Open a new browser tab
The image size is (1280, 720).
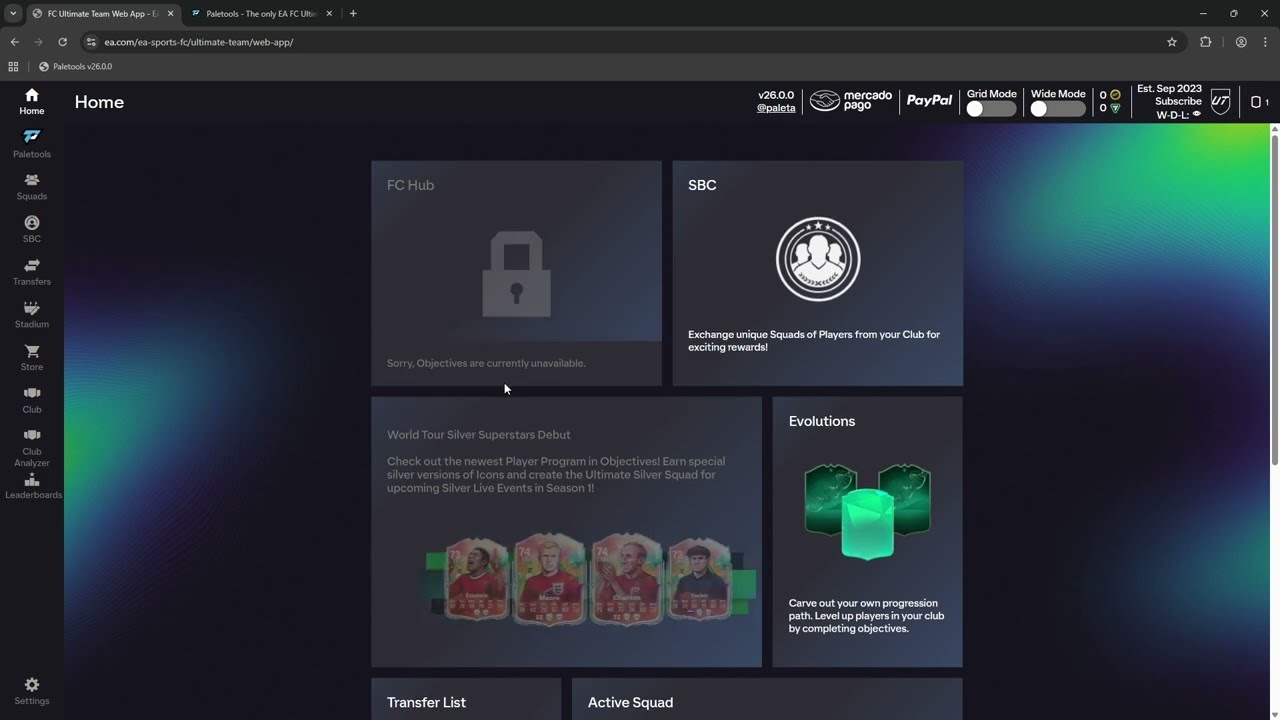coord(353,14)
